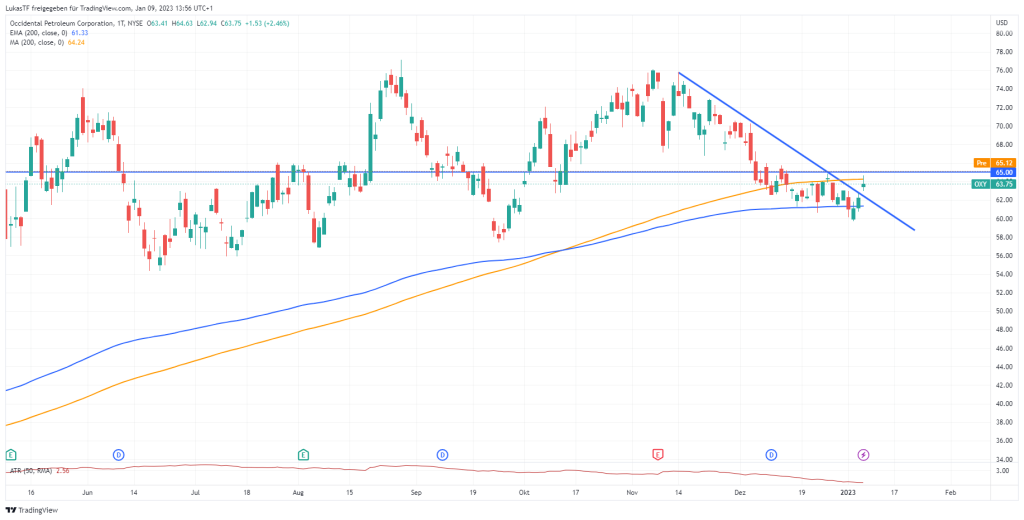Click the 2023 label on time axis

point(848,493)
